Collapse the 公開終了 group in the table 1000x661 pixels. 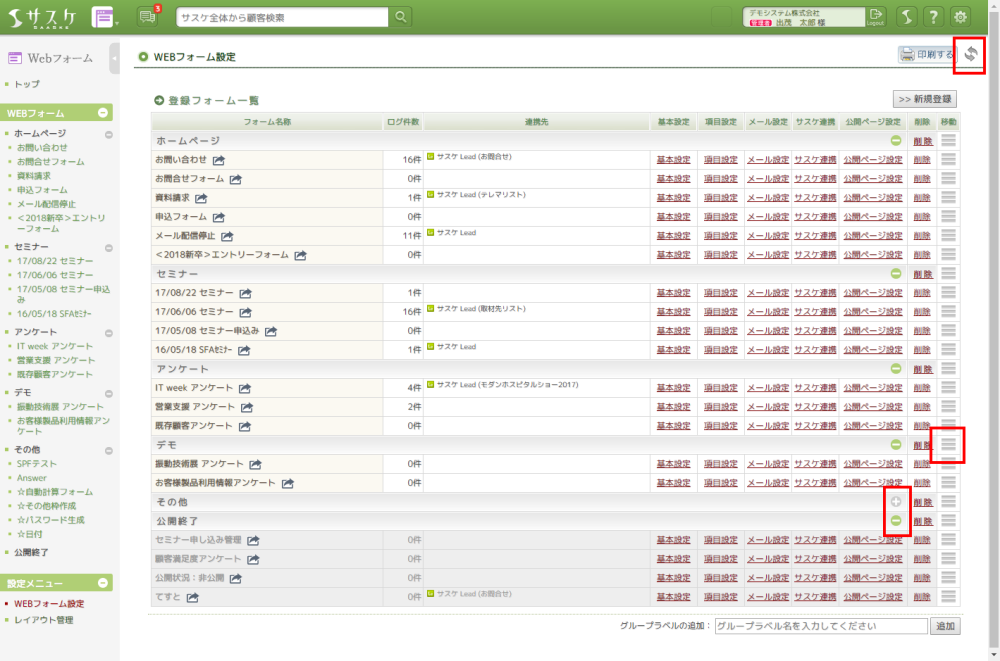[x=896, y=521]
